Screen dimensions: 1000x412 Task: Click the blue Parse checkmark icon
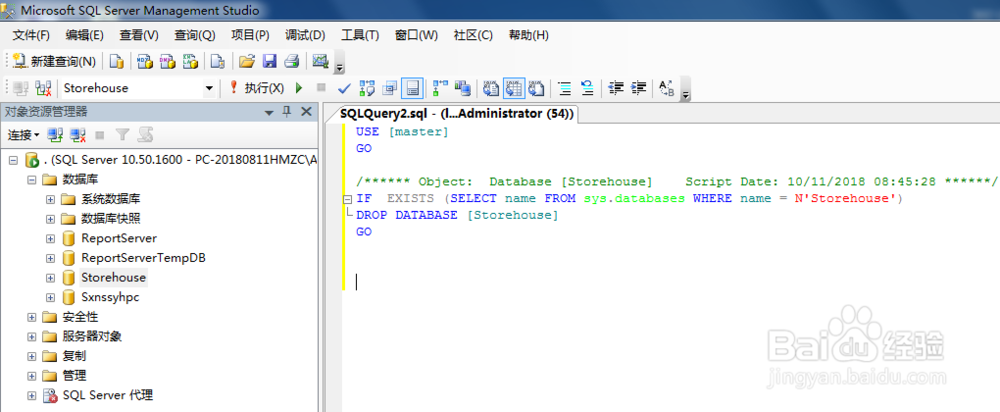click(344, 88)
